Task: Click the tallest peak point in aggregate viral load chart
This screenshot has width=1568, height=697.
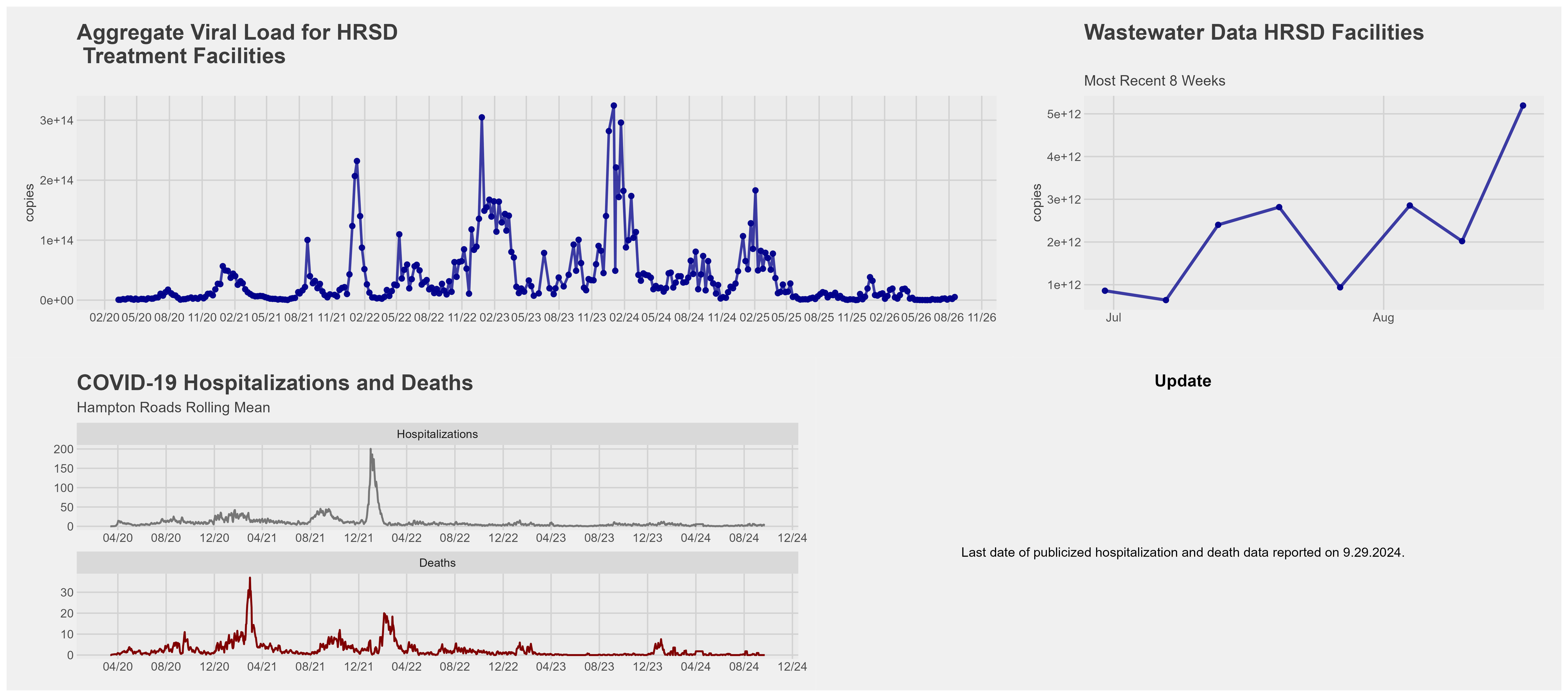Action: pos(613,106)
